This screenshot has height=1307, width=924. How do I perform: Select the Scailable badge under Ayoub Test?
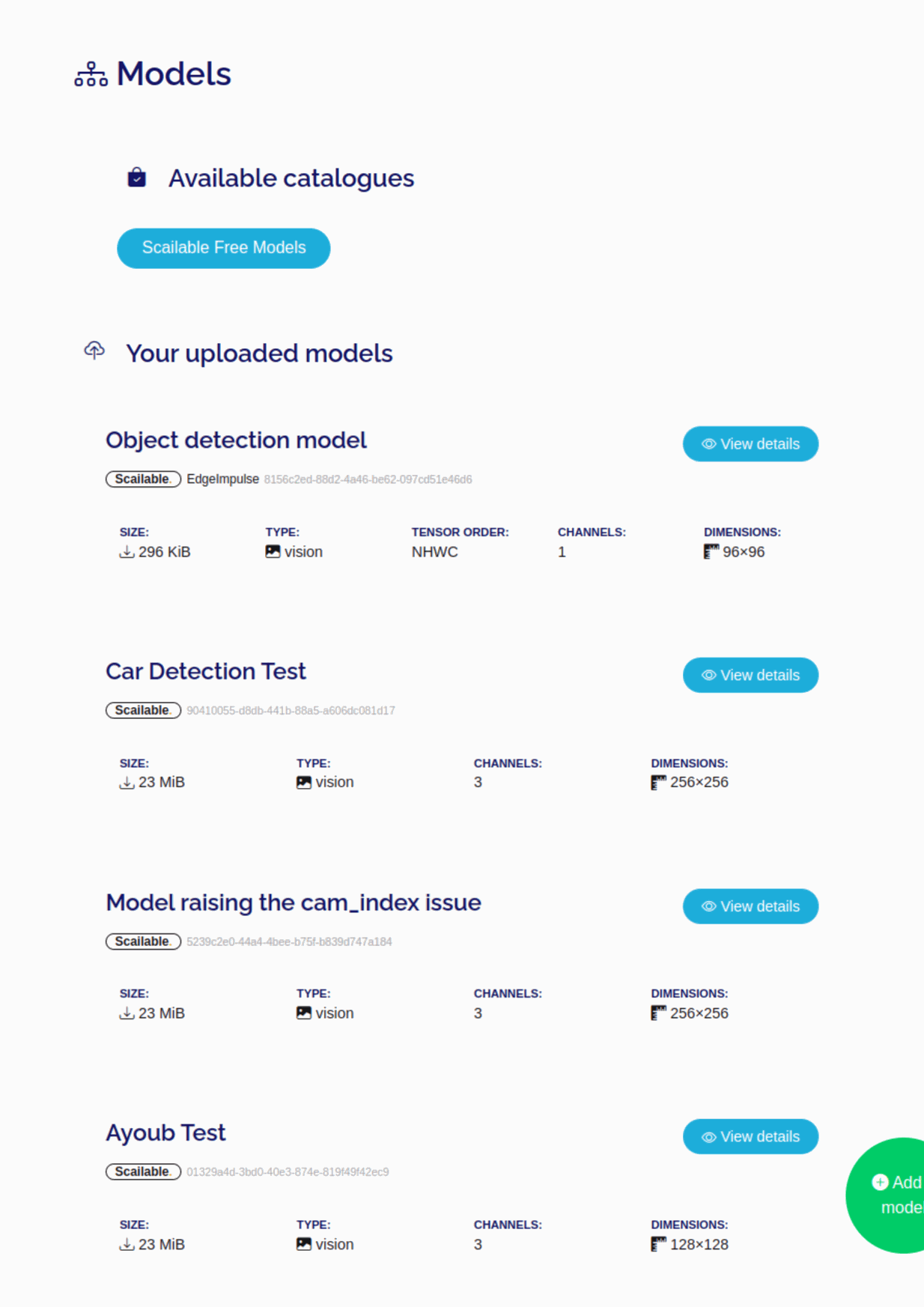tap(143, 1172)
